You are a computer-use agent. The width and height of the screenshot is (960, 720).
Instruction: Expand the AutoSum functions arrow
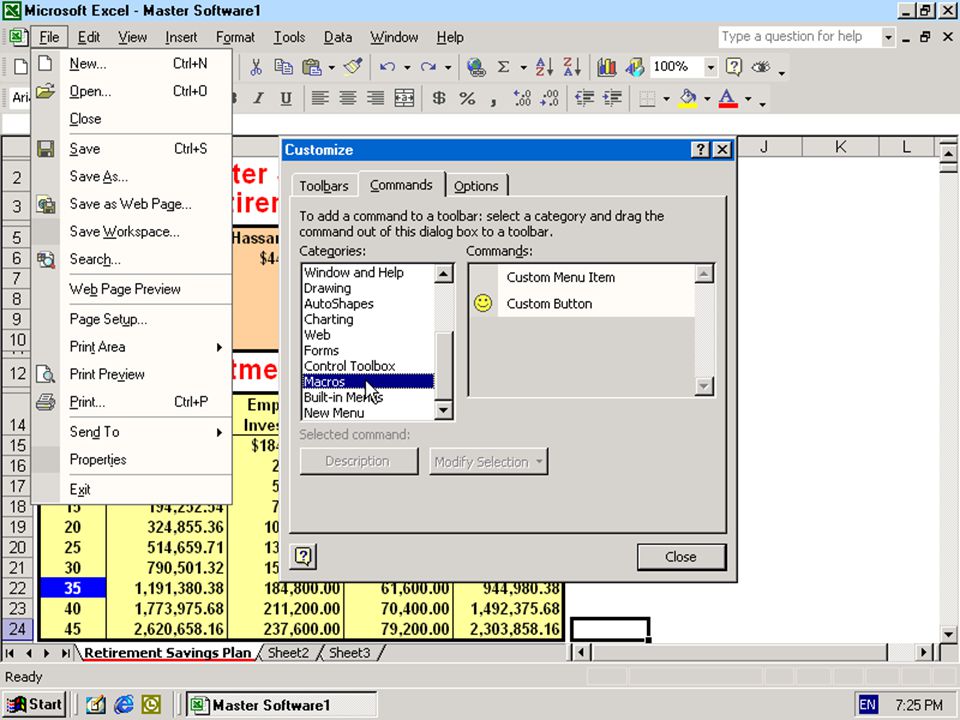(x=523, y=67)
